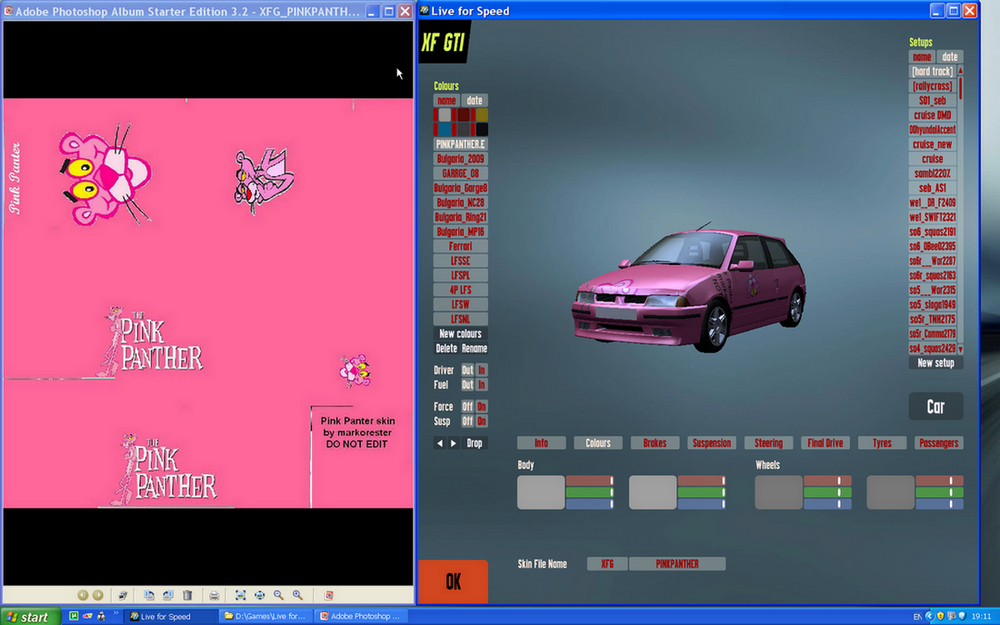Click the green quick launch icon in taskbar
The image size is (1000, 625).
click(73, 616)
